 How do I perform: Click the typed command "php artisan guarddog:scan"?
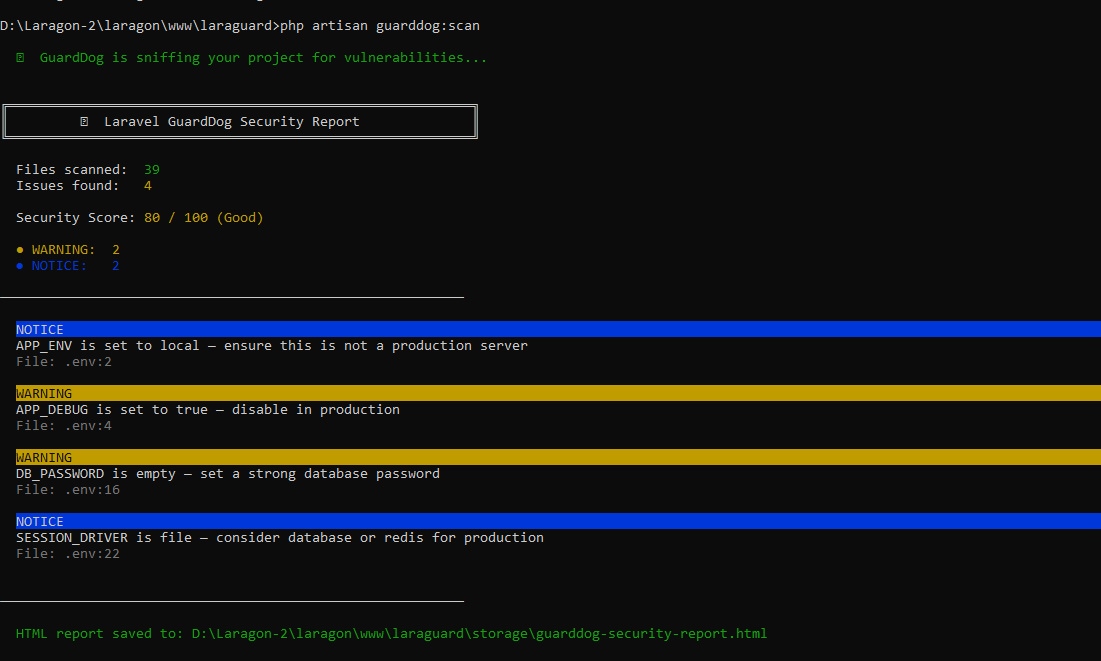[387, 25]
